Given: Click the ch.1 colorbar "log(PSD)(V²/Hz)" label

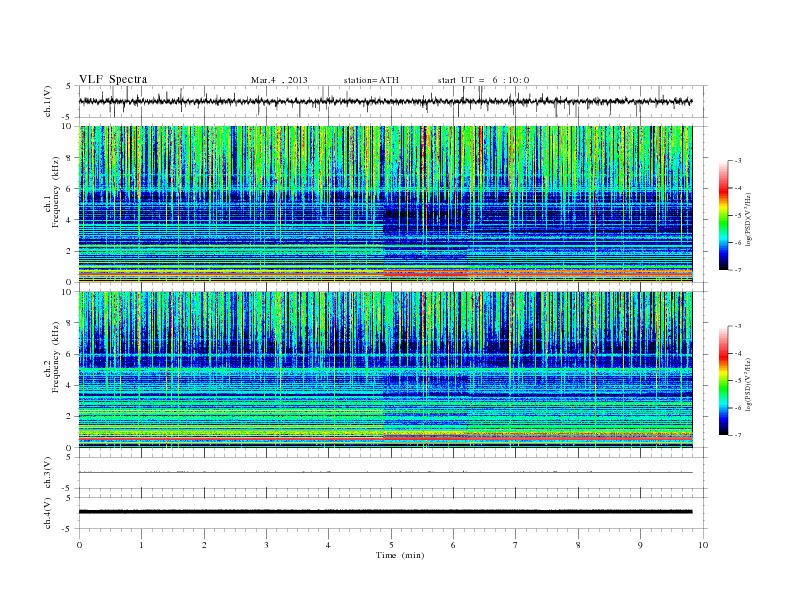Looking at the screenshot, I should 748,220.
